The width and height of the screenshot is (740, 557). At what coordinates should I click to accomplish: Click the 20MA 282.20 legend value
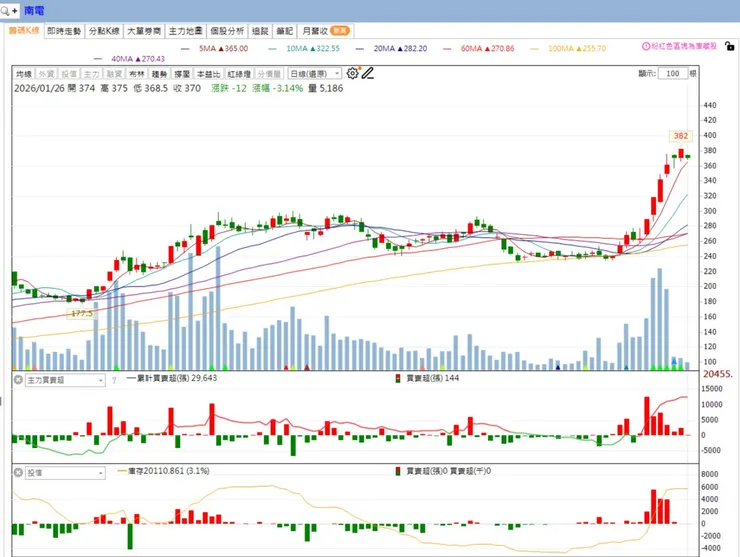click(400, 49)
